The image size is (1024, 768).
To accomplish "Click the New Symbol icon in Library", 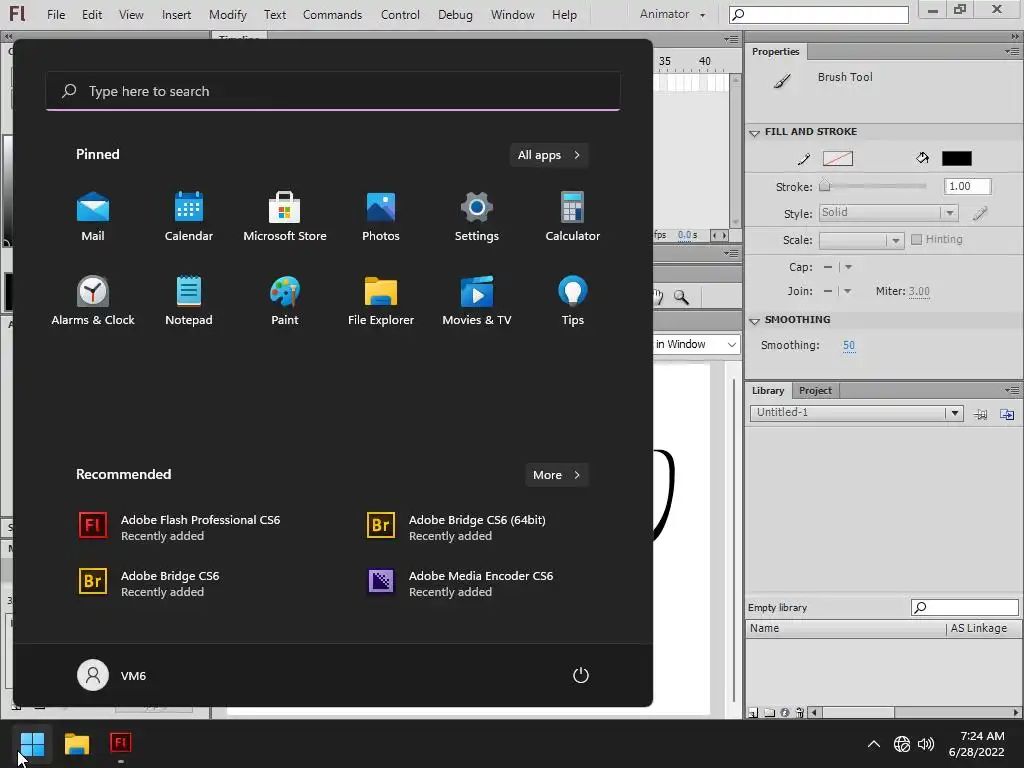I will point(753,712).
